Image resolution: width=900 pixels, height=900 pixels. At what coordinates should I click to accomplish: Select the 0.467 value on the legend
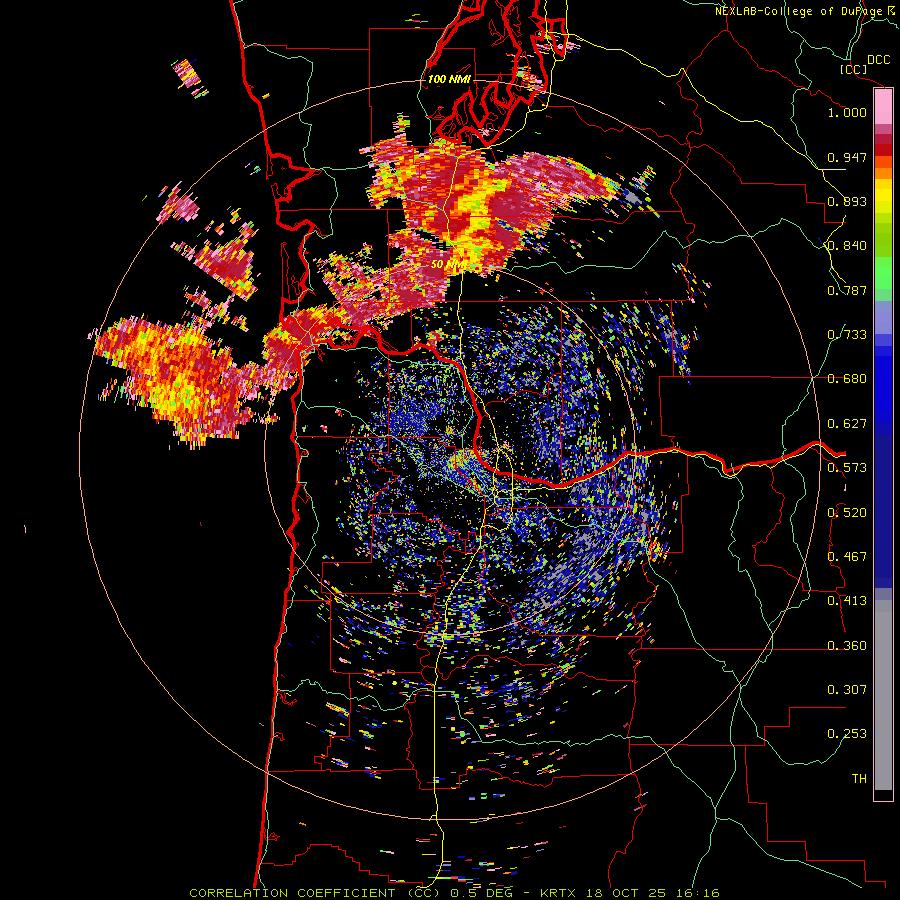(847, 557)
